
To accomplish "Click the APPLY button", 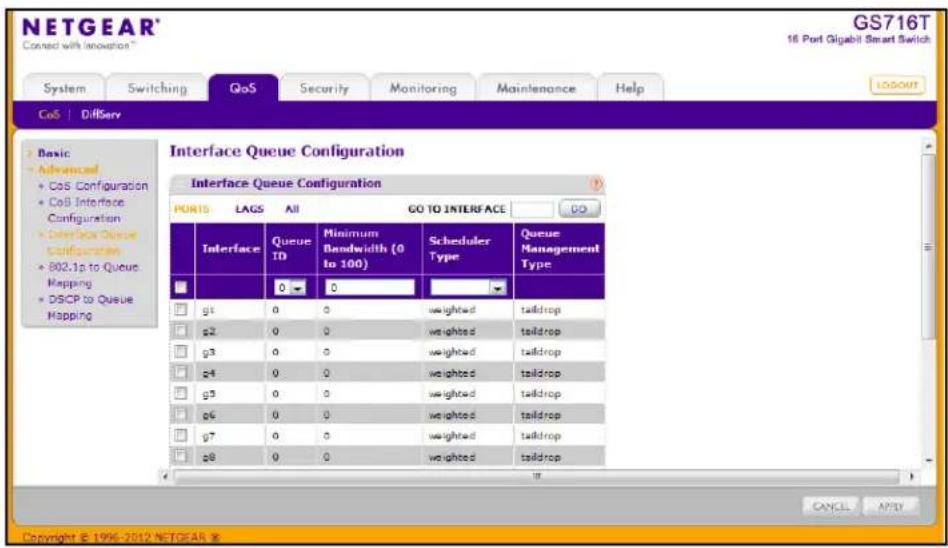I will point(891,506).
